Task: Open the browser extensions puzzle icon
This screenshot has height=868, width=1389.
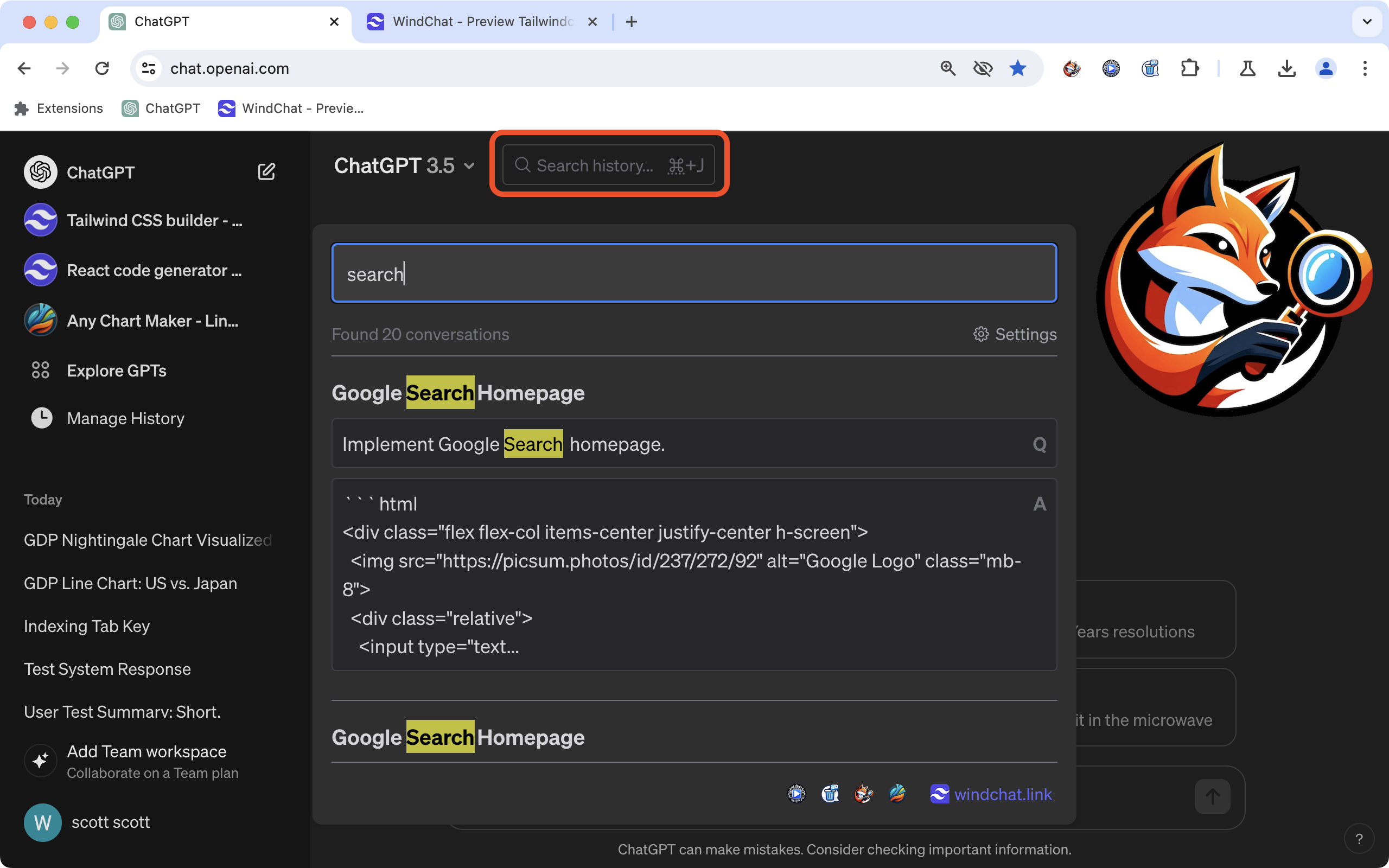Action: coord(1190,69)
